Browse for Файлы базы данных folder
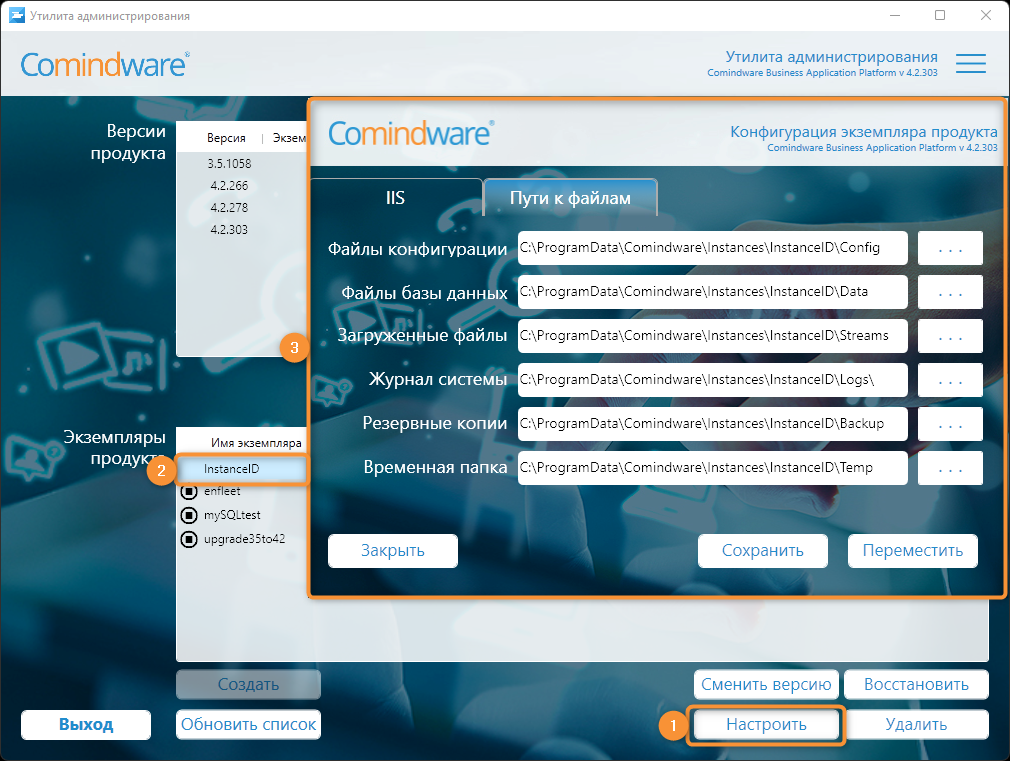 950,292
